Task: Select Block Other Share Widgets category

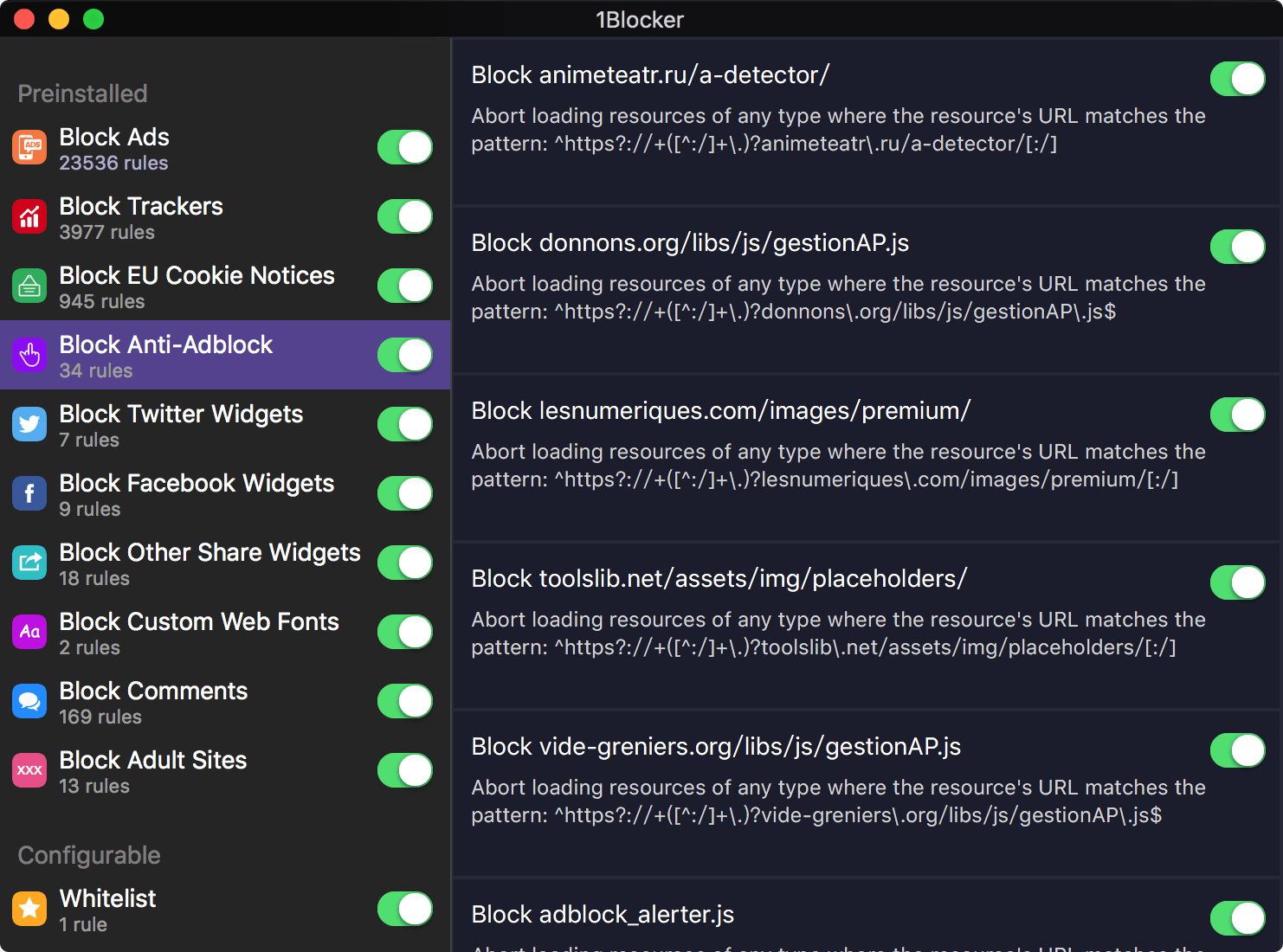Action: pyautogui.click(x=225, y=563)
